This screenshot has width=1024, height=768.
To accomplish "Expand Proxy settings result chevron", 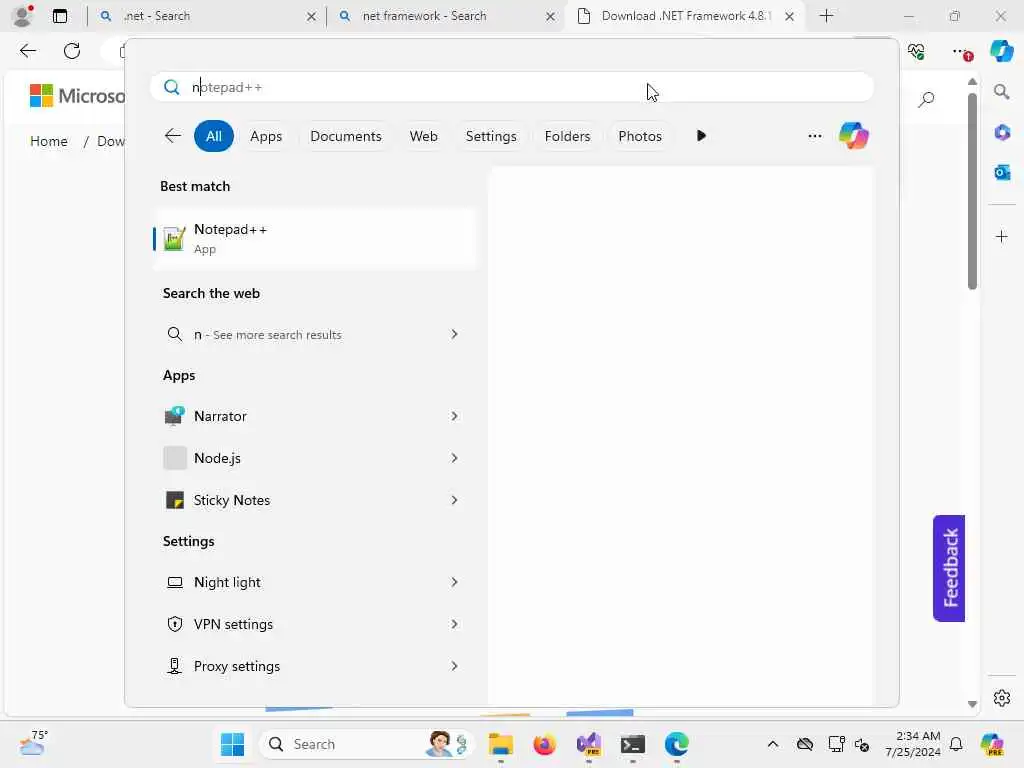I will pos(455,665).
